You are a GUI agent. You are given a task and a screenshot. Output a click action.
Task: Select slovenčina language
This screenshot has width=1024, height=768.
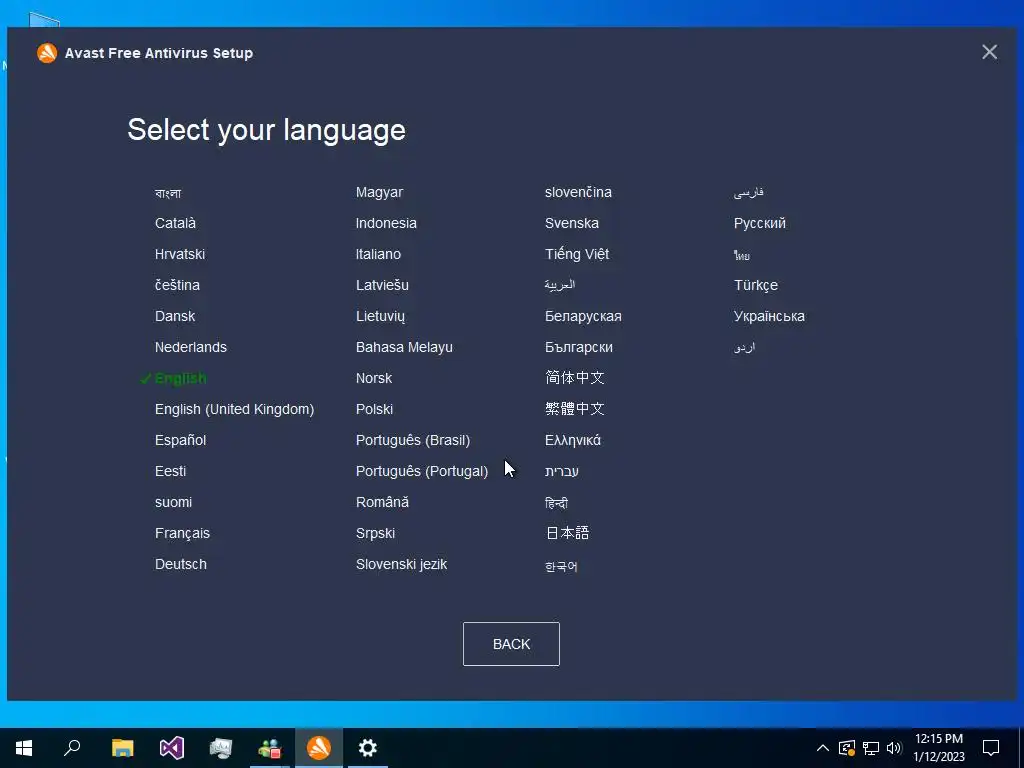(x=578, y=193)
